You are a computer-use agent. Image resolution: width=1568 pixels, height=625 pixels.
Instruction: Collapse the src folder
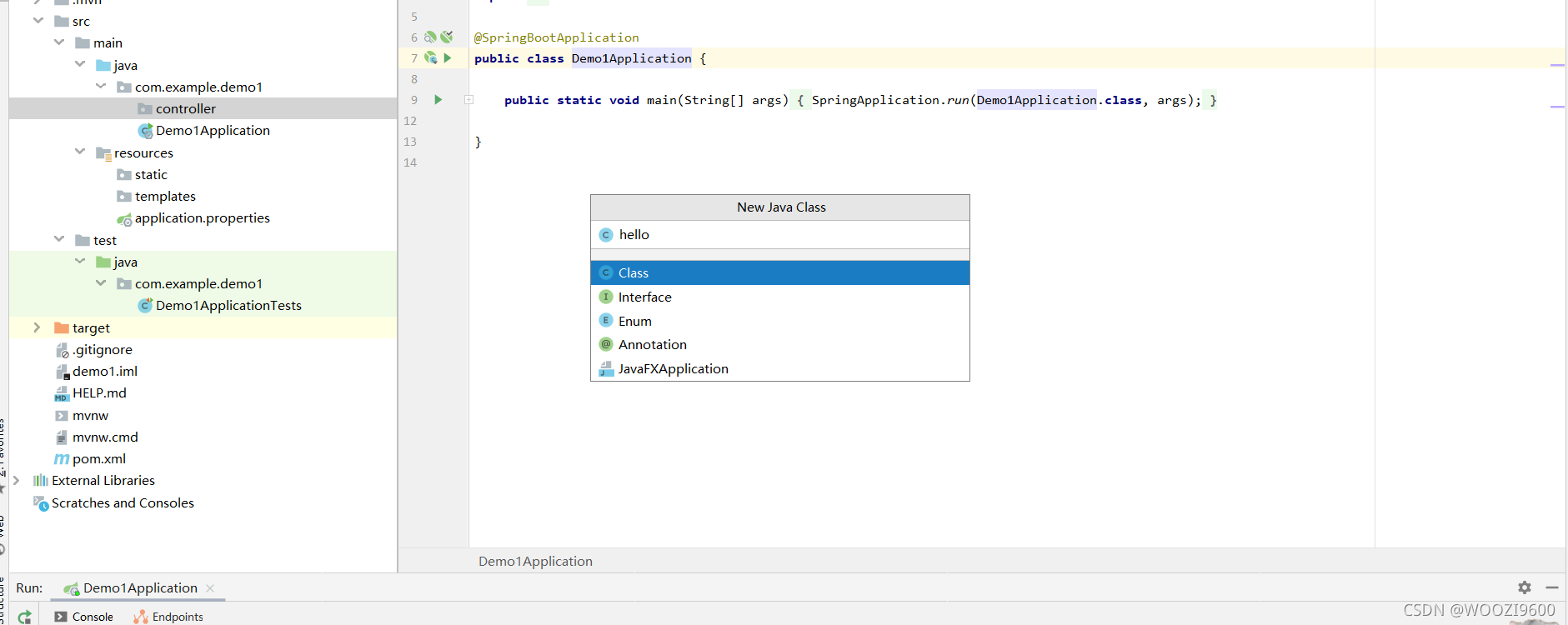click(38, 20)
